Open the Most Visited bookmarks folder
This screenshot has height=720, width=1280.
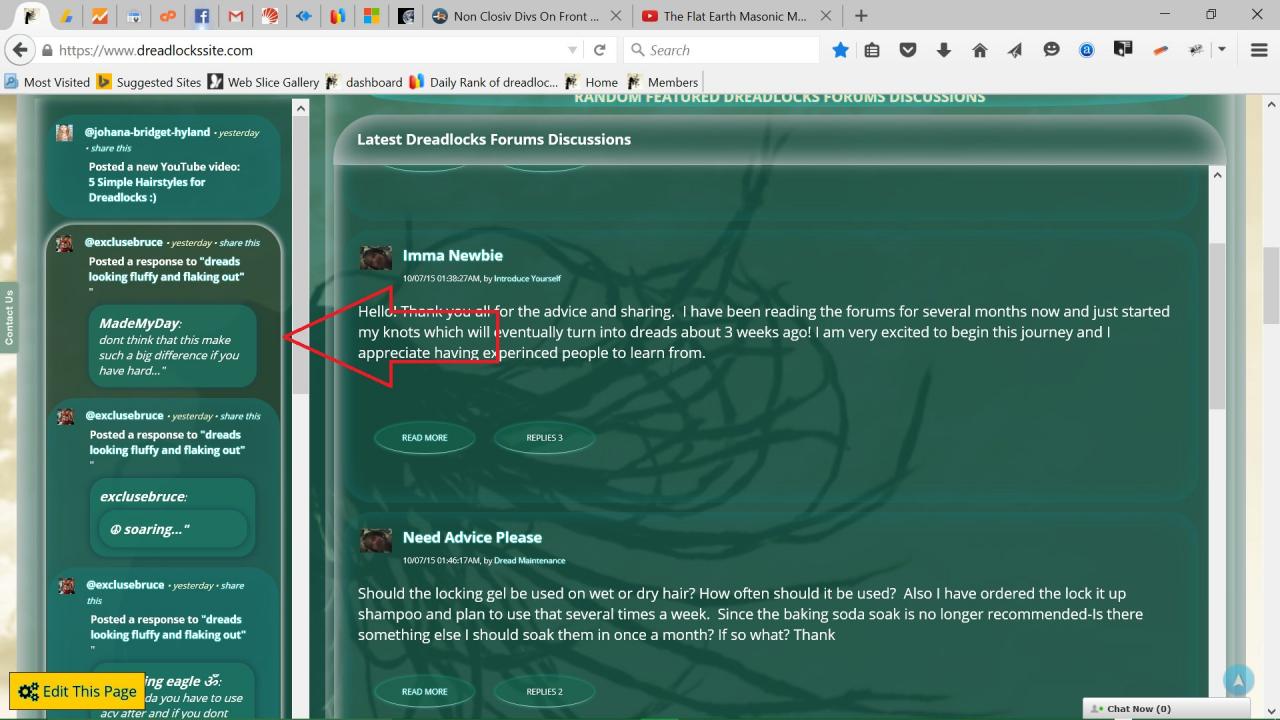click(47, 82)
